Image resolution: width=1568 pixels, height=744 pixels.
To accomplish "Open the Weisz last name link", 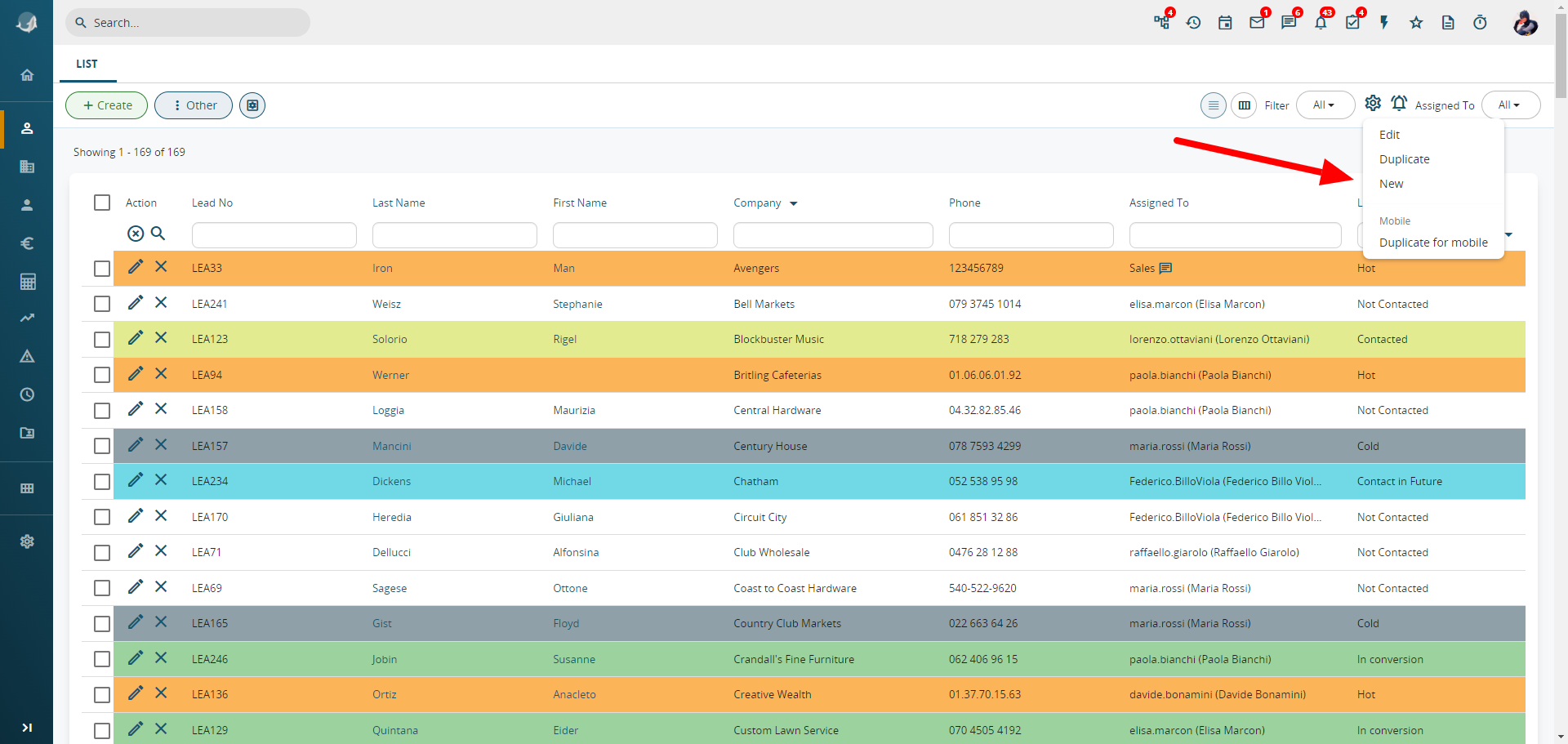I will pyautogui.click(x=386, y=304).
